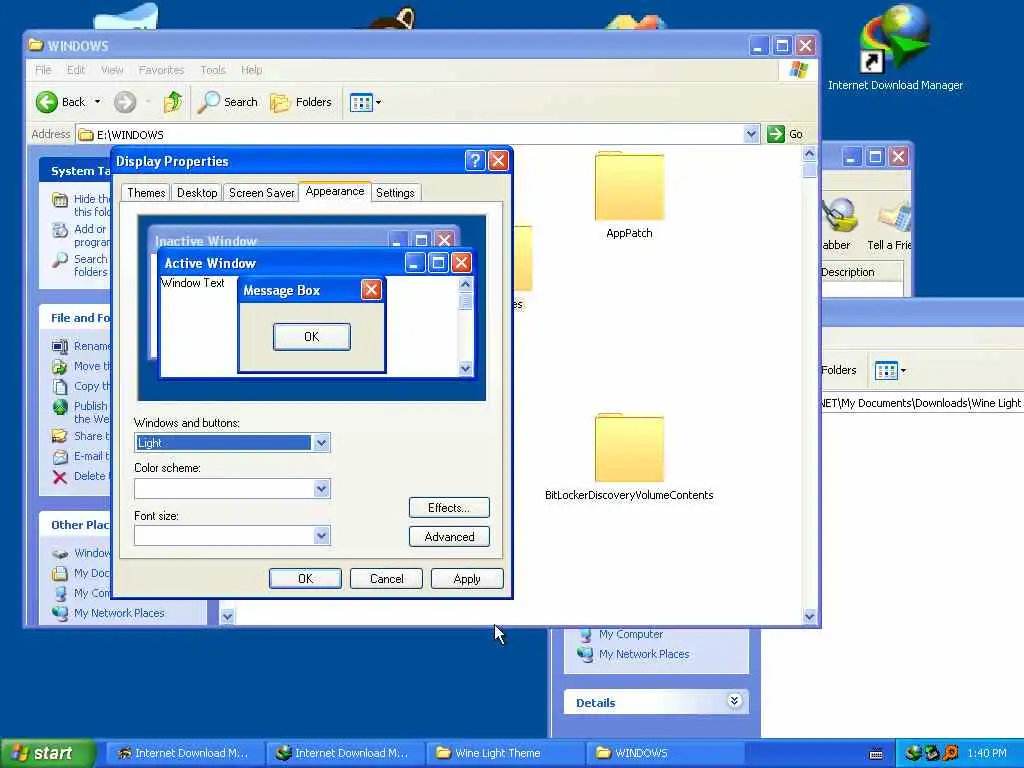Click the Description column header
This screenshot has width=1024, height=768.
[862, 272]
